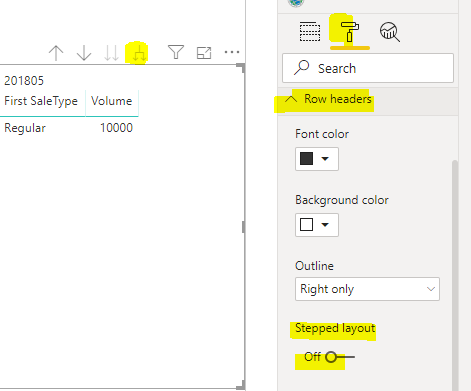
Task: Open the Outline dropdown showing Right only
Action: coord(367,289)
